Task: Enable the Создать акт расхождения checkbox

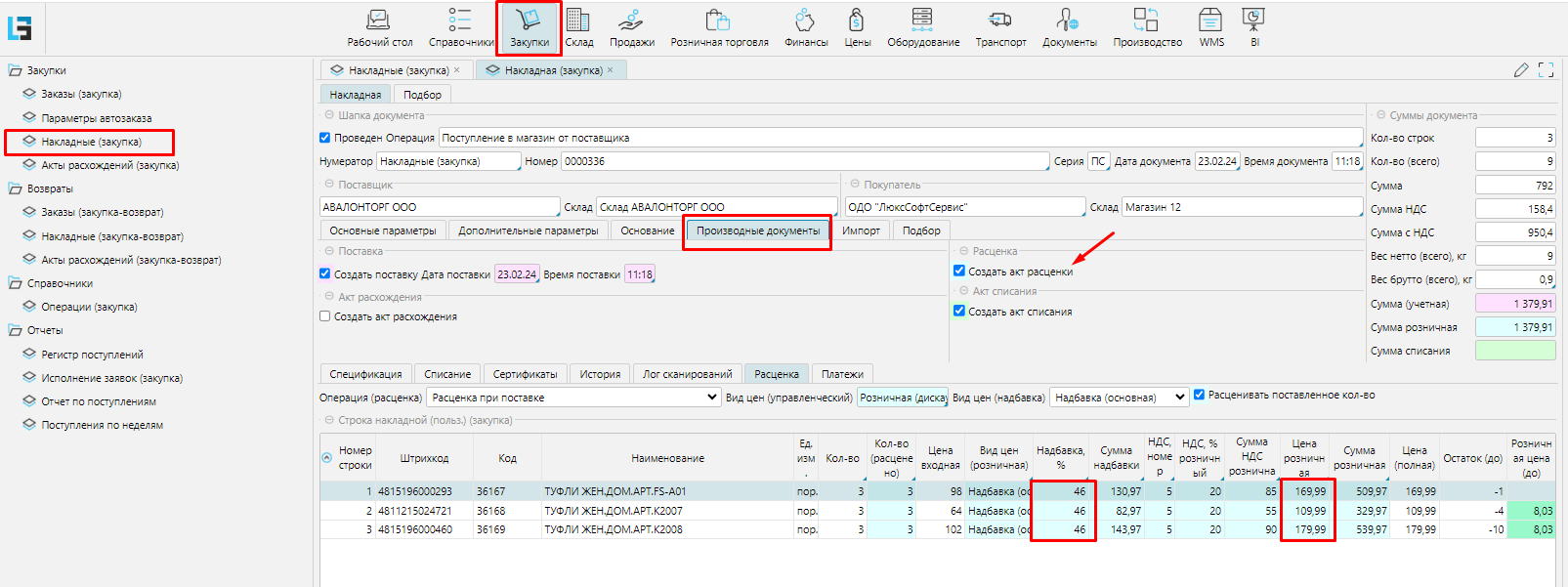Action: 325,316
